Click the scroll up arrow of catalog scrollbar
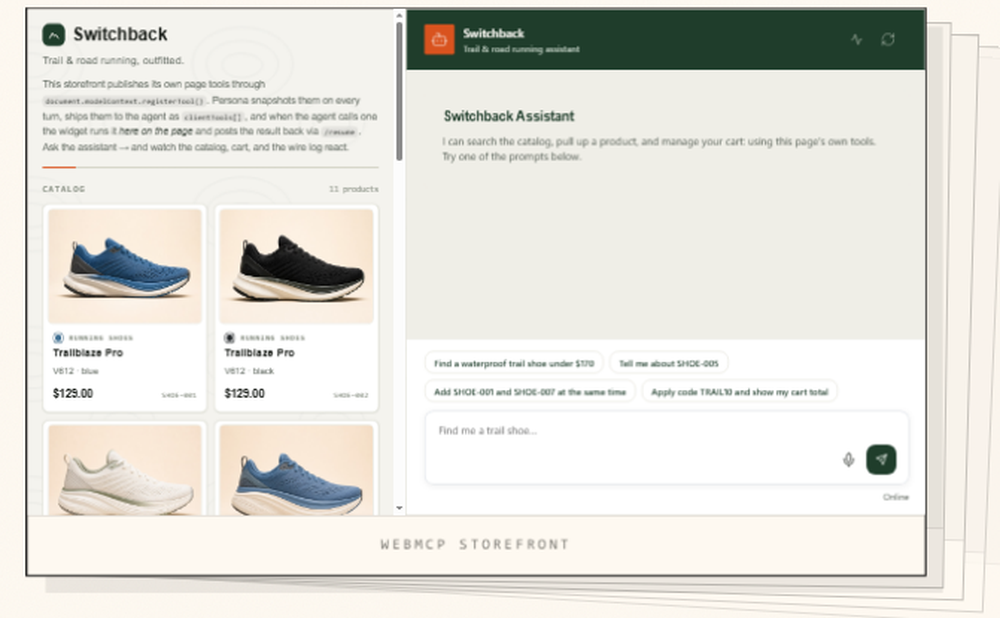This screenshot has height=618, width=1000. tap(399, 15)
